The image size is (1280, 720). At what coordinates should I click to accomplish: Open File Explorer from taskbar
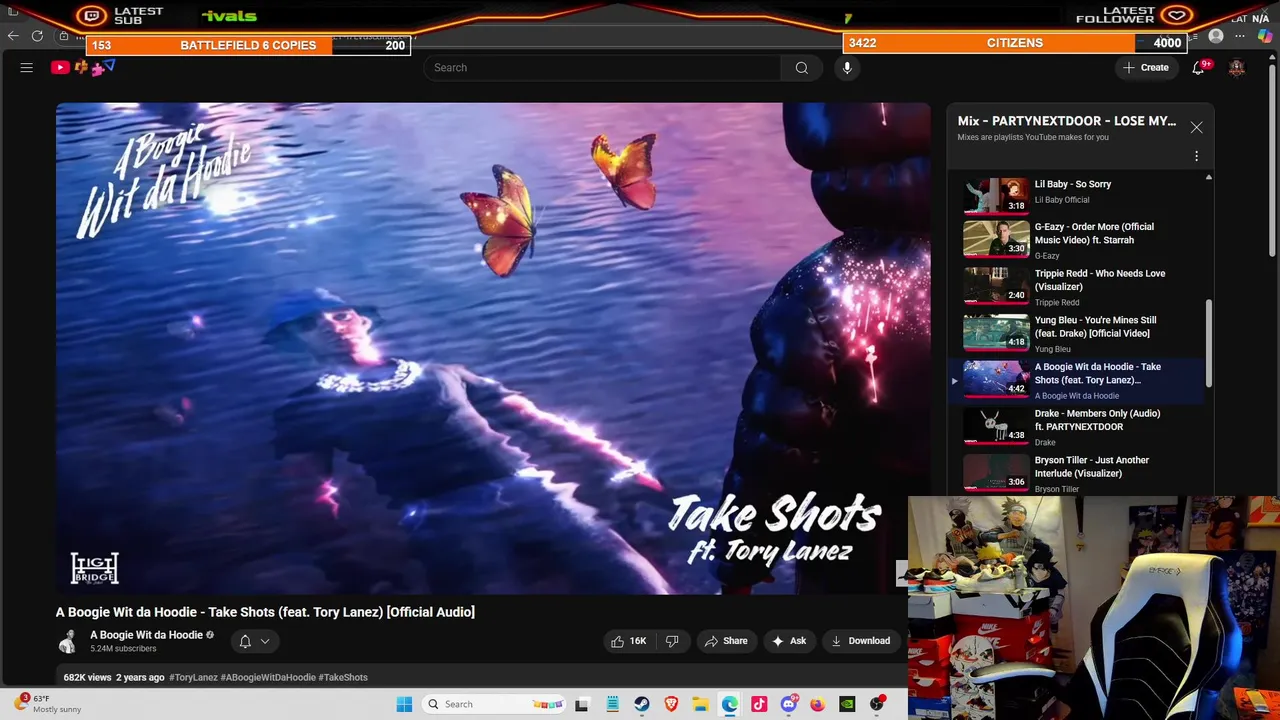700,704
